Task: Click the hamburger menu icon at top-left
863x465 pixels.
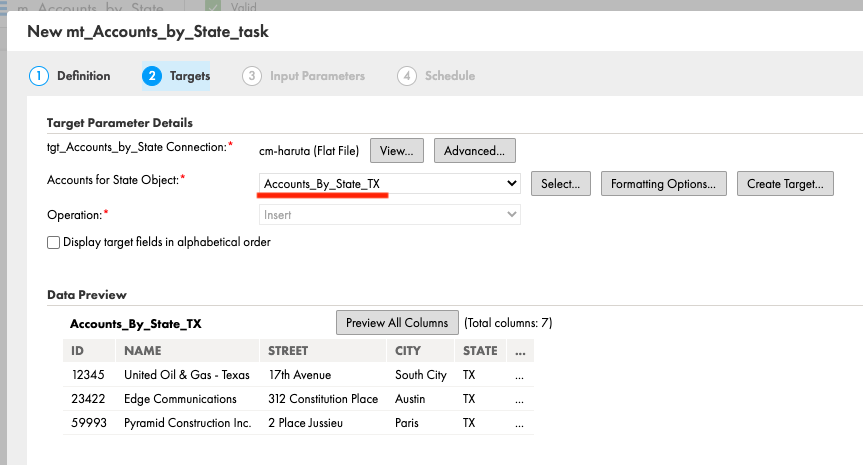Action: point(3,7)
